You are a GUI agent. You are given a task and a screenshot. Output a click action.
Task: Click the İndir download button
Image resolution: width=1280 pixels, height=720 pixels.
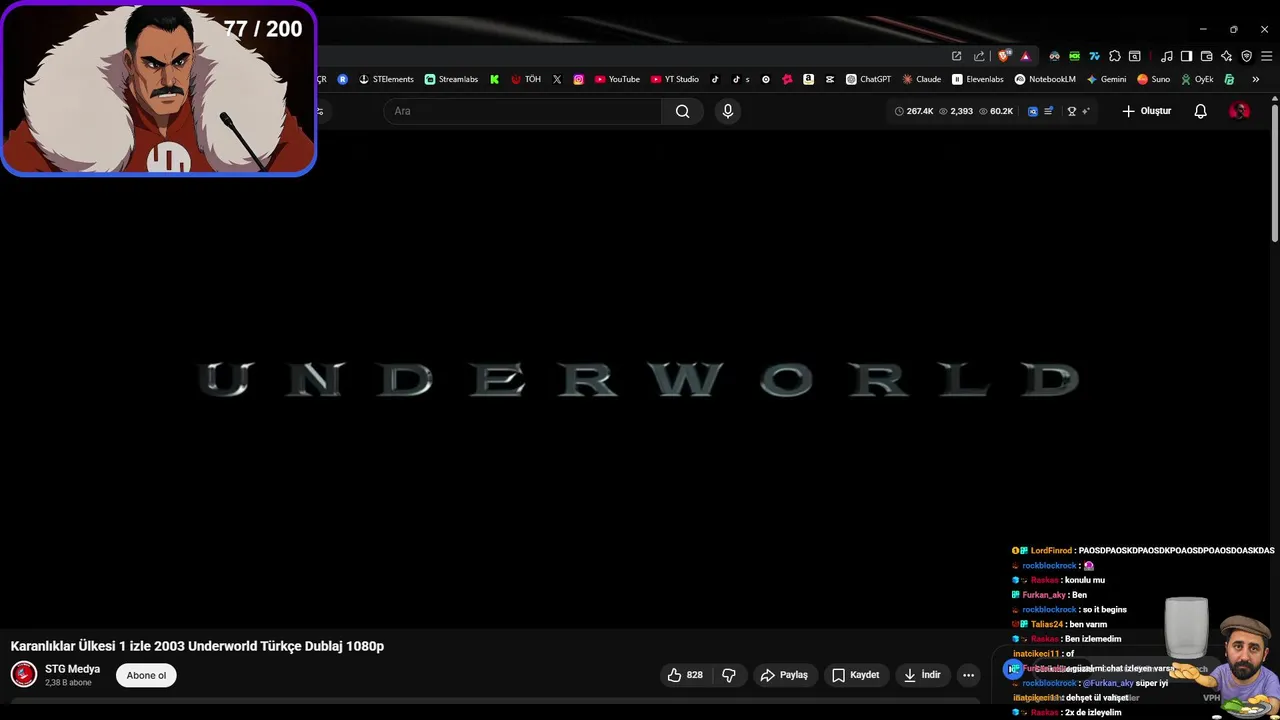[922, 675]
